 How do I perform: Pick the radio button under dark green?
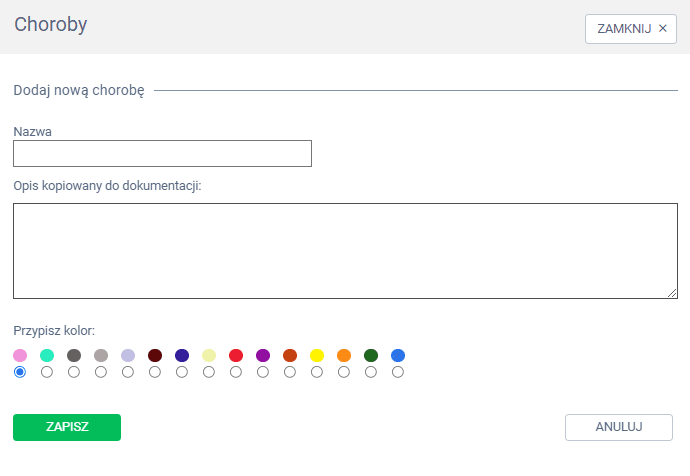371,372
